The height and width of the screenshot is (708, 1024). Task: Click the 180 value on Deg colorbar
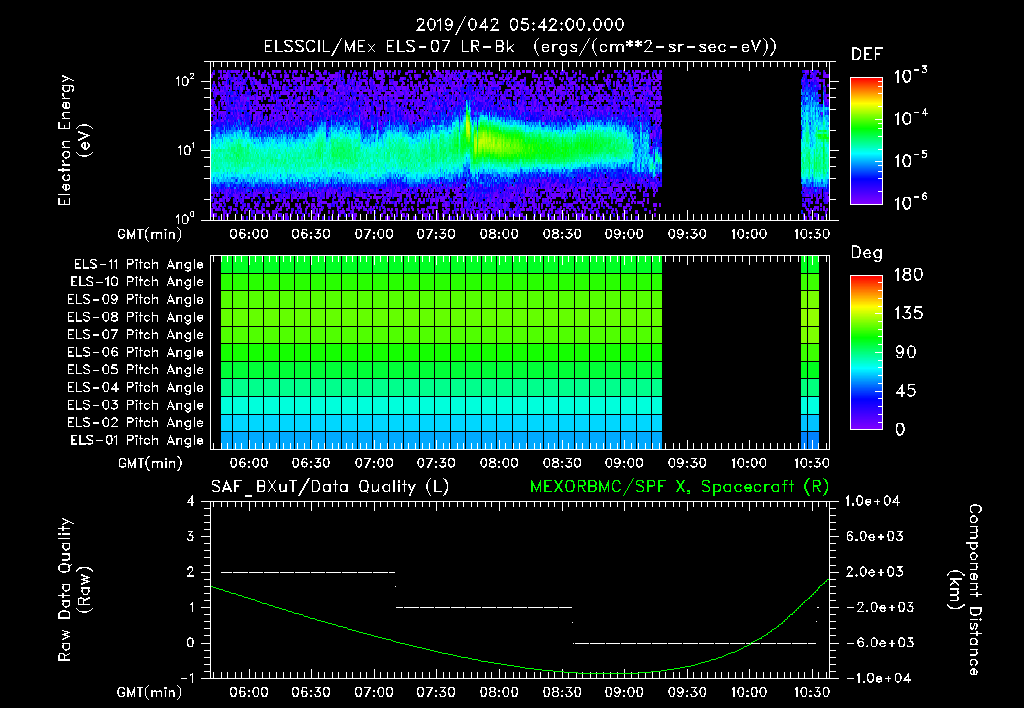[x=908, y=275]
